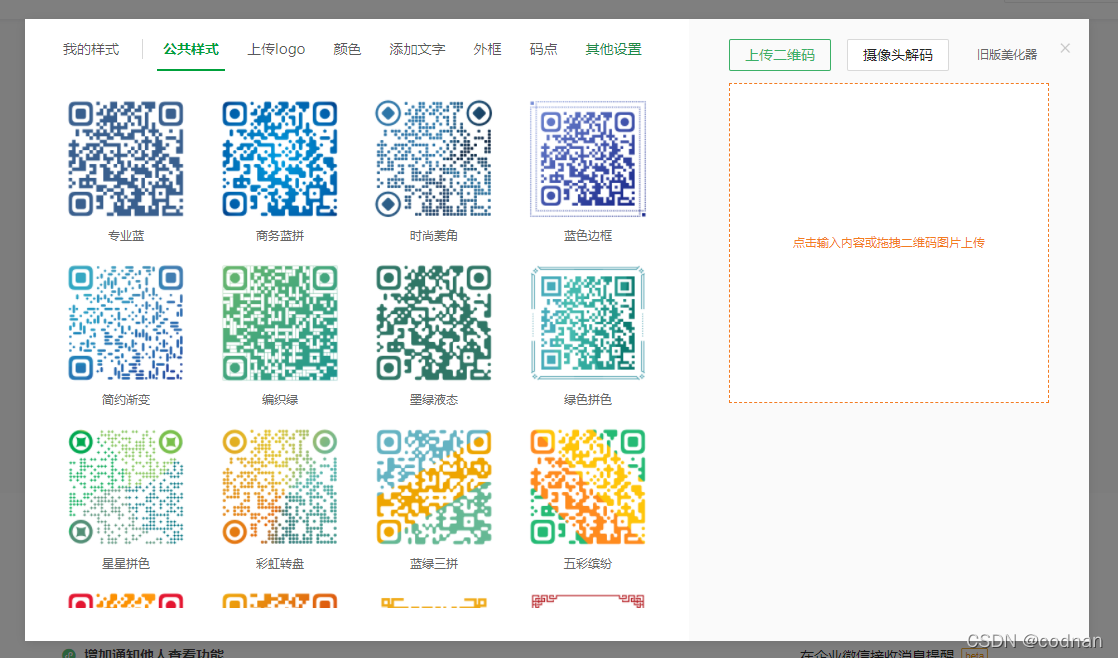Click the 蓝色边框 style label
This screenshot has height=658, width=1118.
pyautogui.click(x=588, y=235)
